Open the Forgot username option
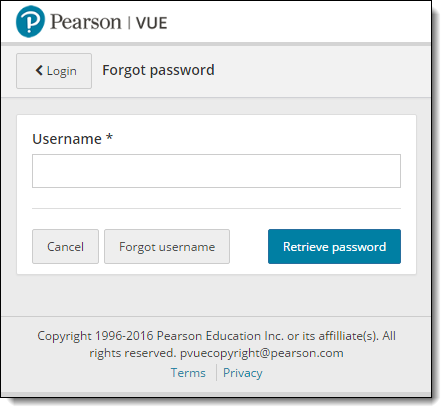 click(x=167, y=246)
